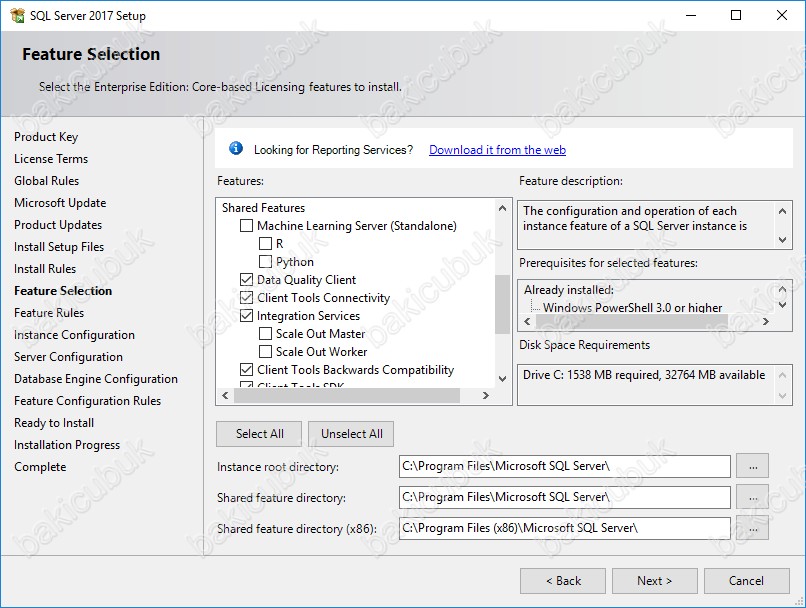Click the blue information icon beside Reporting Services
Viewport: 806px width, 608px height.
point(236,149)
